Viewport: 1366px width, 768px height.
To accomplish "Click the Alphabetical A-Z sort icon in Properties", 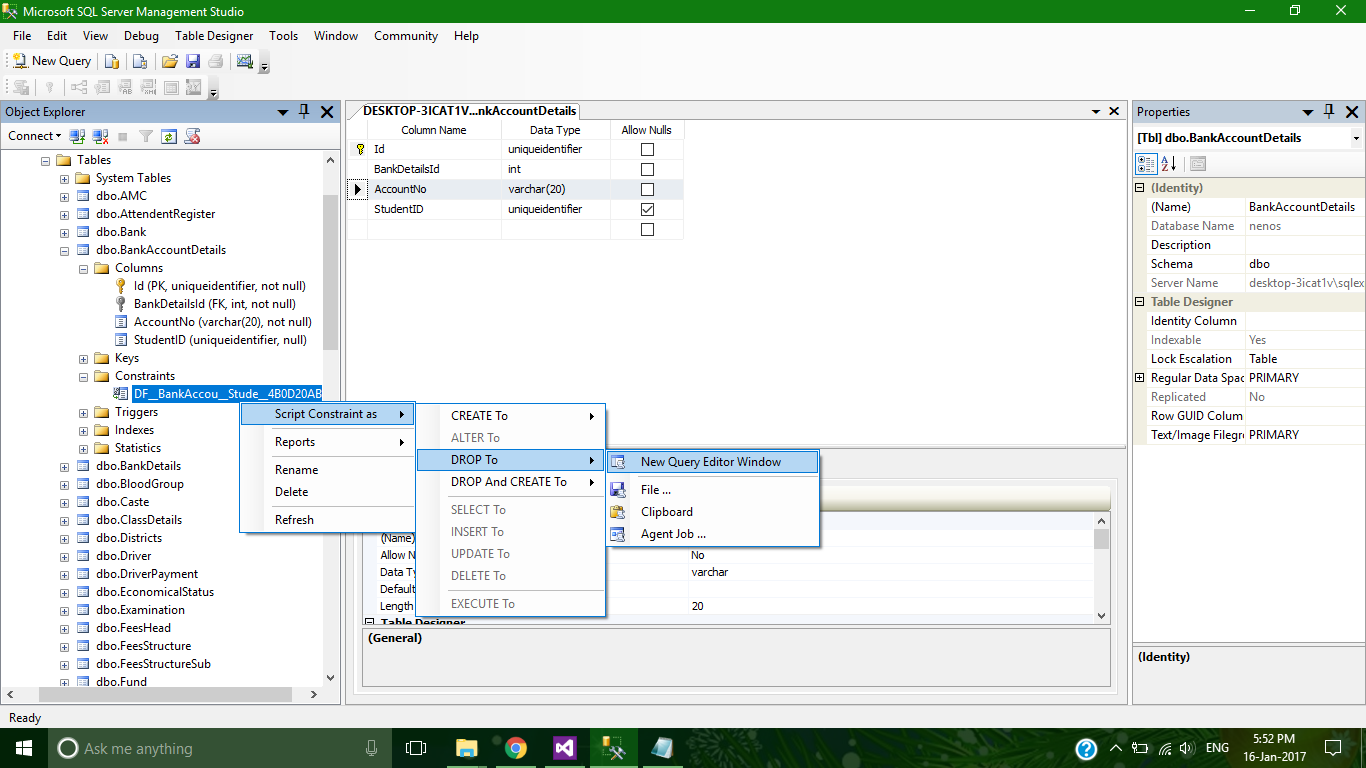I will [x=1168, y=163].
